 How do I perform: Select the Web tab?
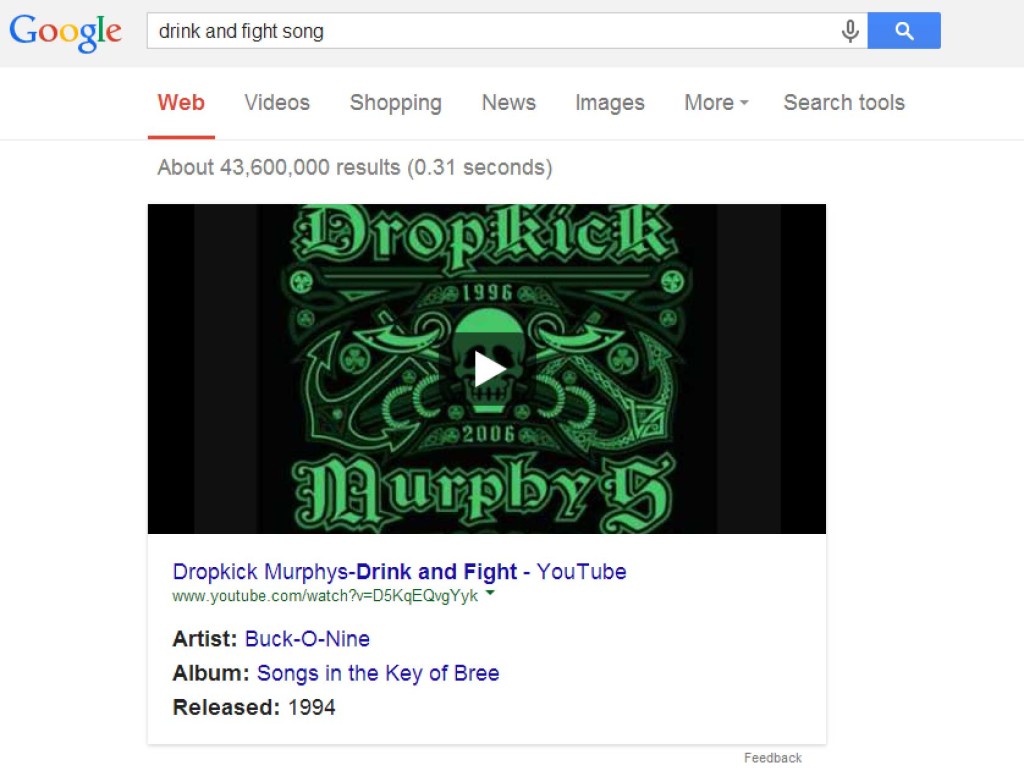click(181, 103)
